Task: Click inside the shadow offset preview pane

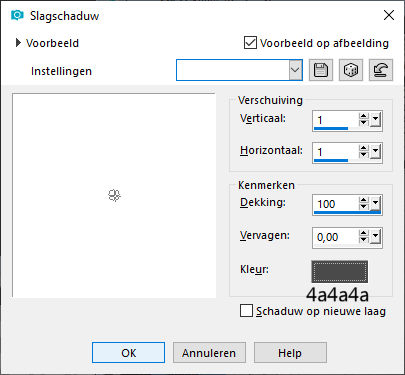Action: [x=114, y=195]
